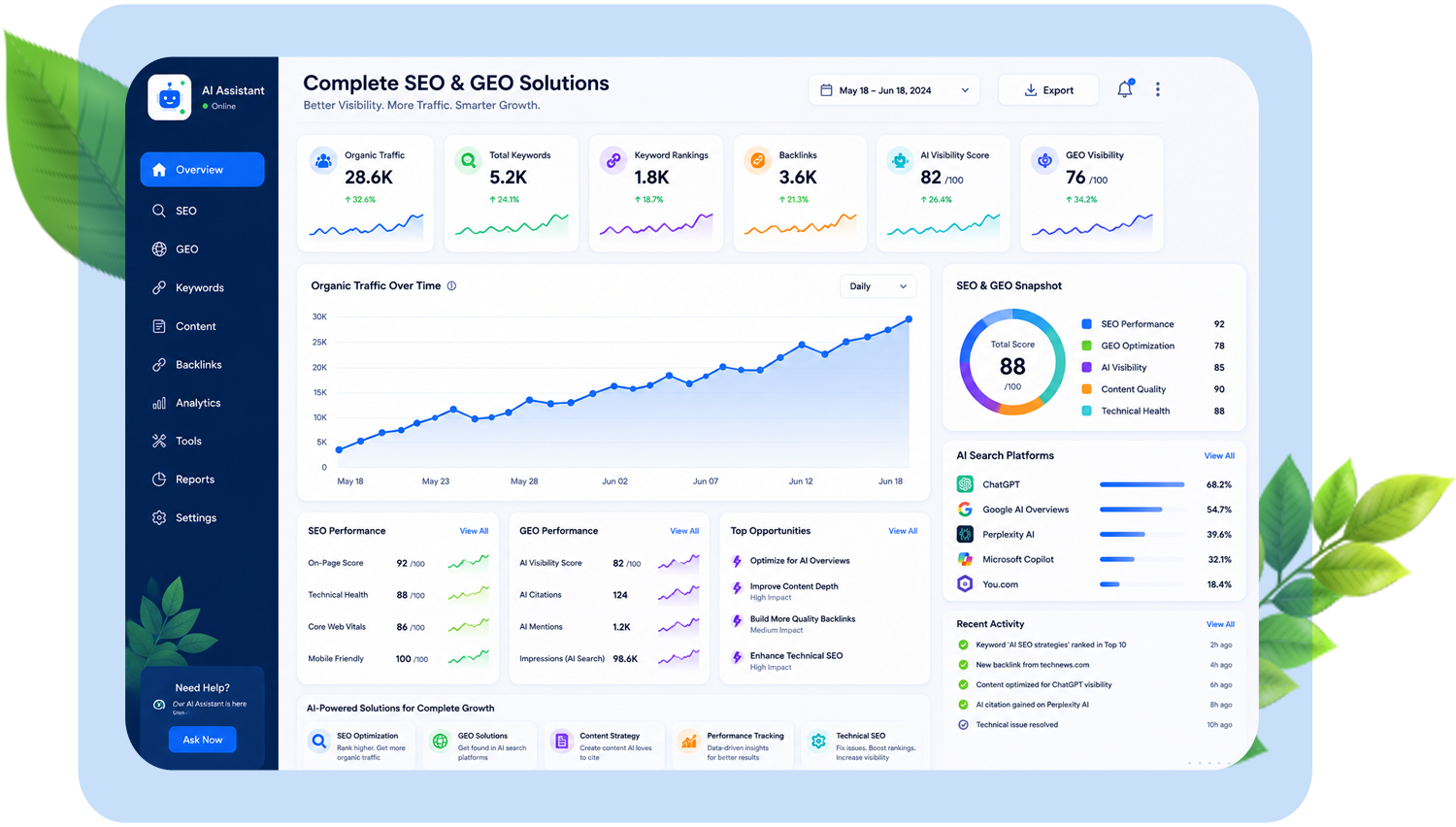Click the lightning icon beside Enhance Technical SEO
The image size is (1456, 827).
point(738,657)
